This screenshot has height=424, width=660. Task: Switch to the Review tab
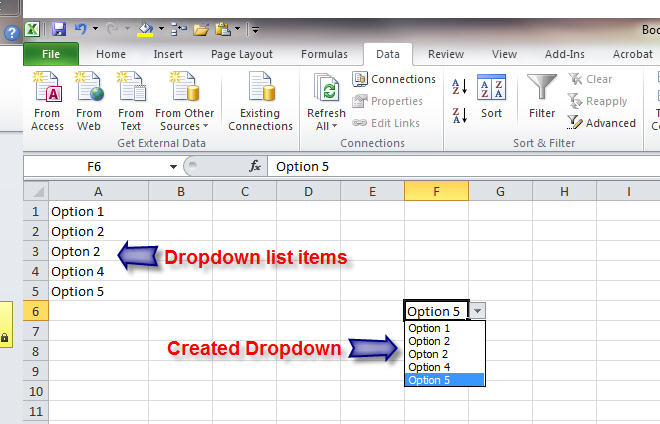click(x=446, y=54)
